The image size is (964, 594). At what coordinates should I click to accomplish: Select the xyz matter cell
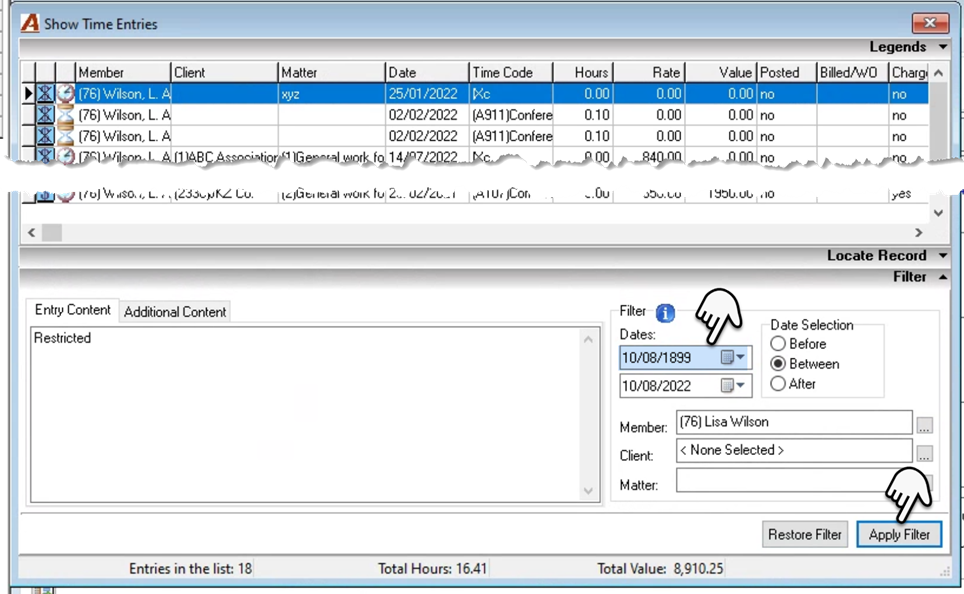[332, 93]
